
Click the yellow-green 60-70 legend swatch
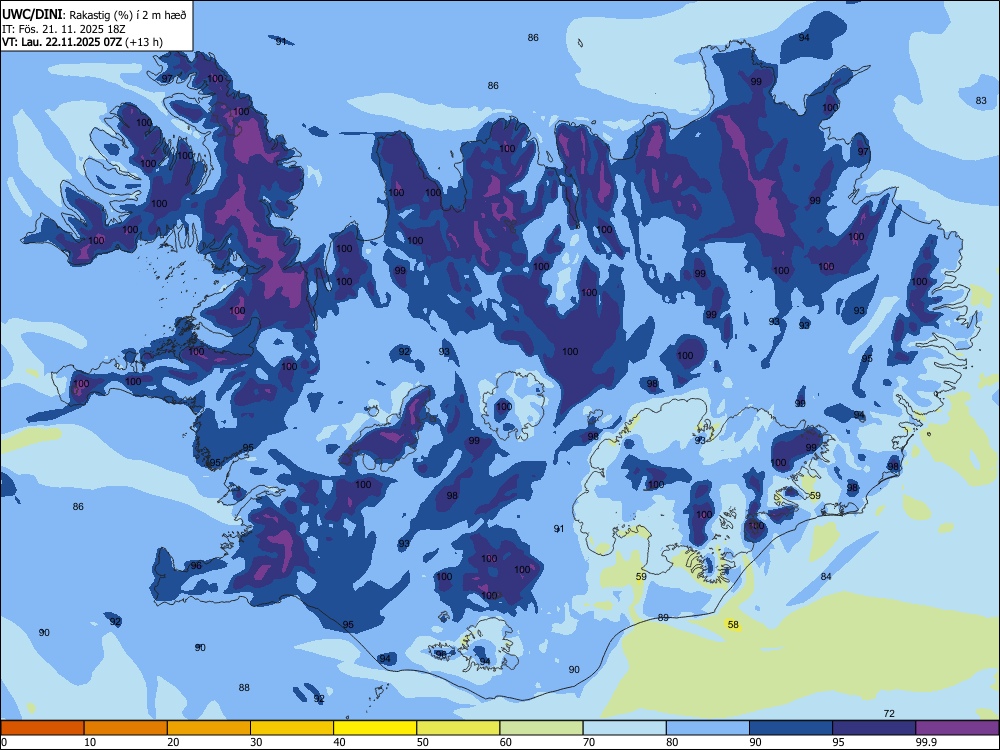(x=541, y=728)
